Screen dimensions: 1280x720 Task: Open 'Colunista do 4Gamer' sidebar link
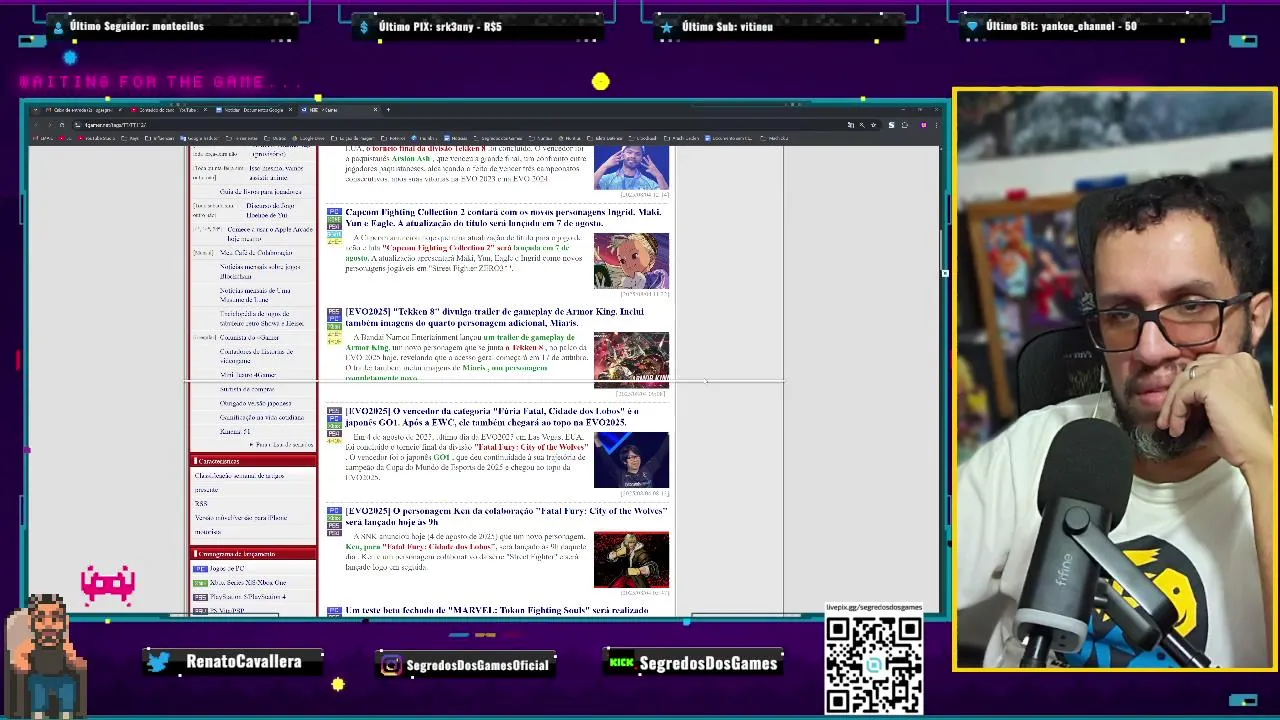pyautogui.click(x=249, y=338)
